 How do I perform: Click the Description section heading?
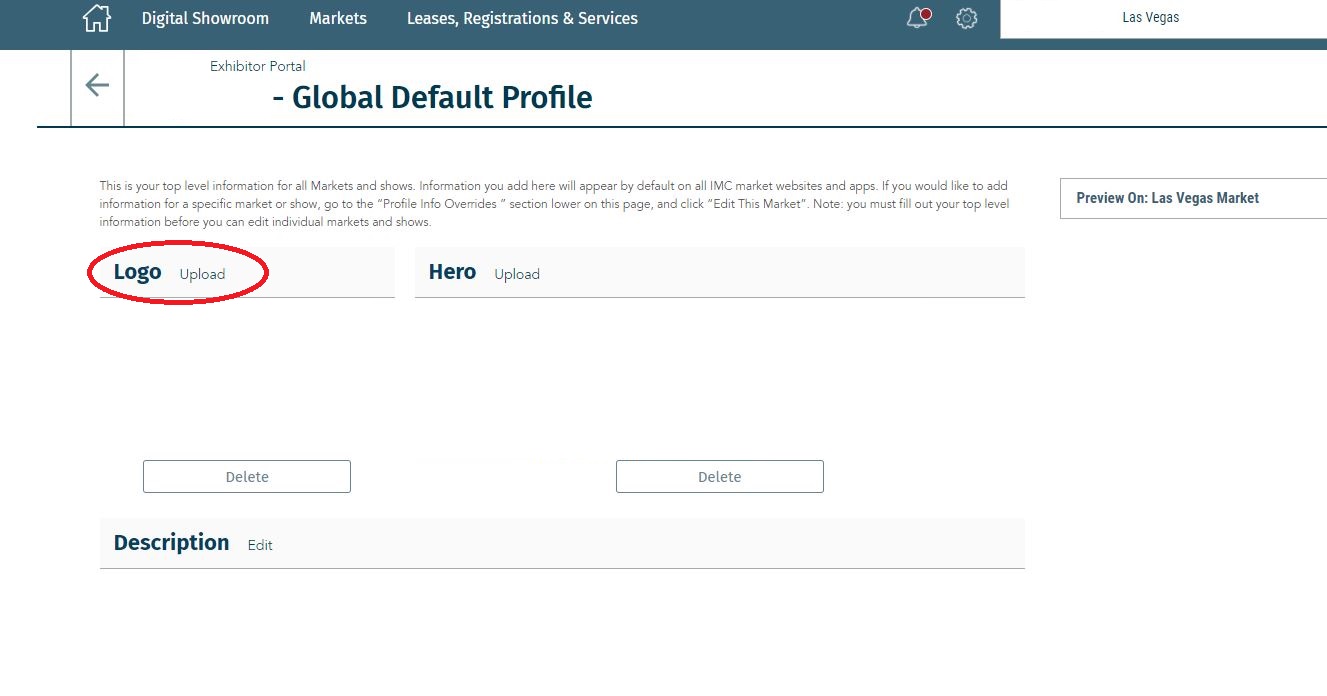point(171,543)
